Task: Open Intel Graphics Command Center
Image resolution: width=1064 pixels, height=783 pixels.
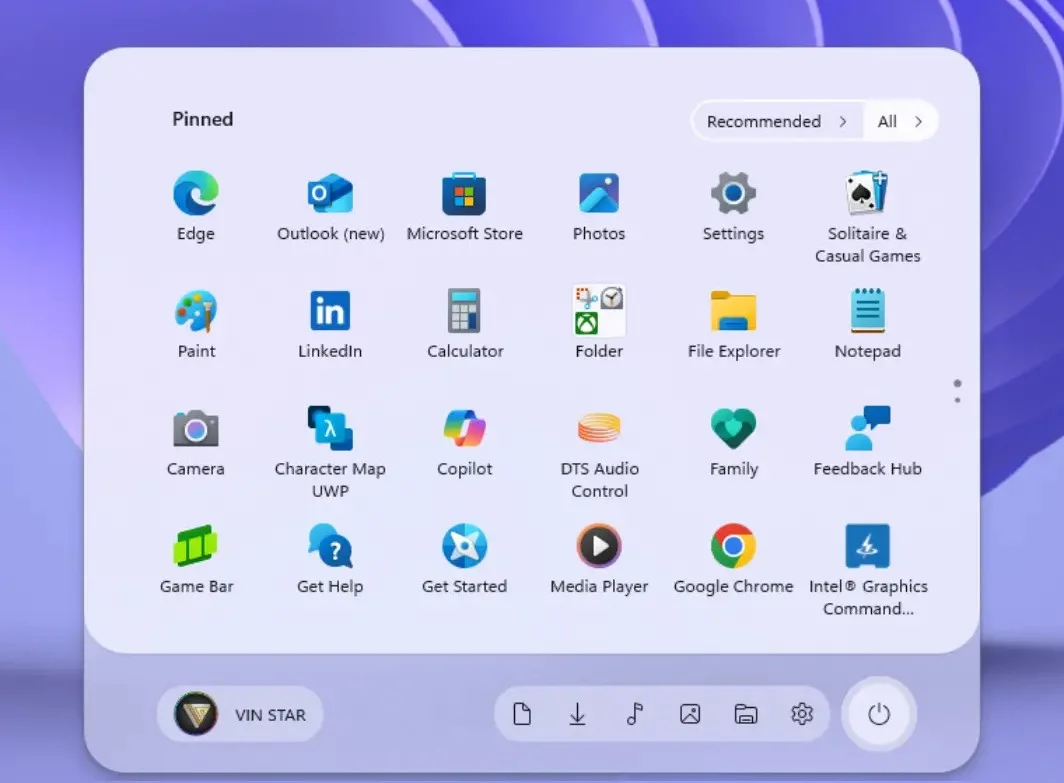Action: coord(867,547)
